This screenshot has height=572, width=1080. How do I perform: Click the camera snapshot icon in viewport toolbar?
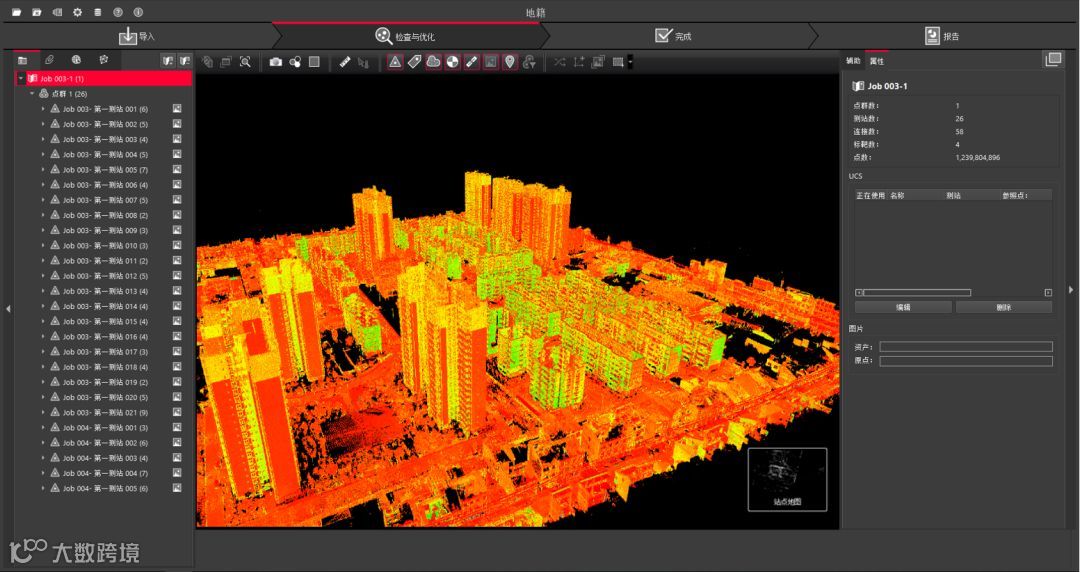[x=276, y=62]
